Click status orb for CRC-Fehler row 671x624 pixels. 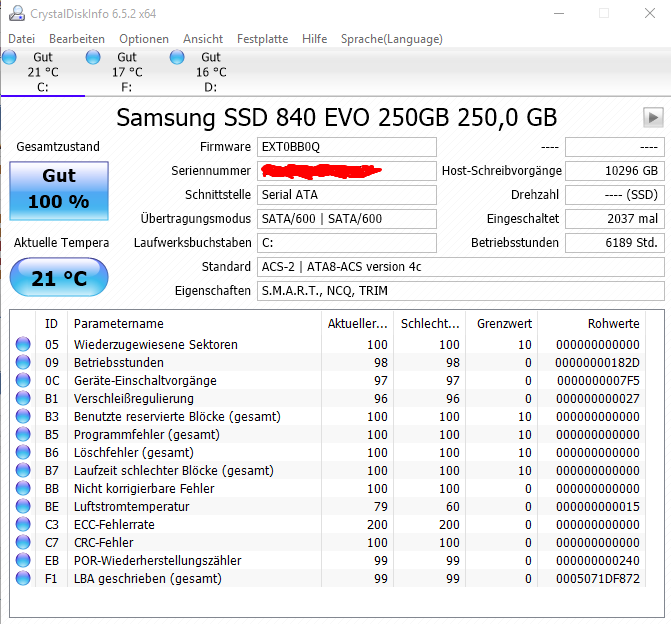pyautogui.click(x=23, y=542)
